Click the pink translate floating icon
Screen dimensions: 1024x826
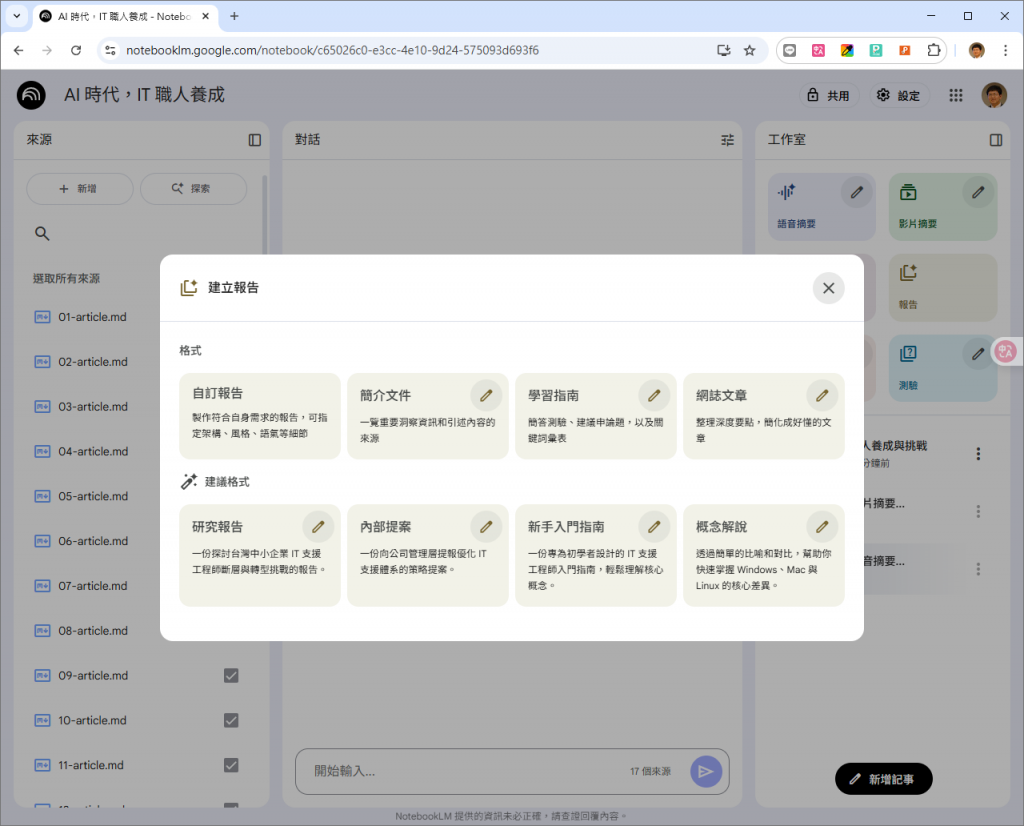[x=1006, y=352]
